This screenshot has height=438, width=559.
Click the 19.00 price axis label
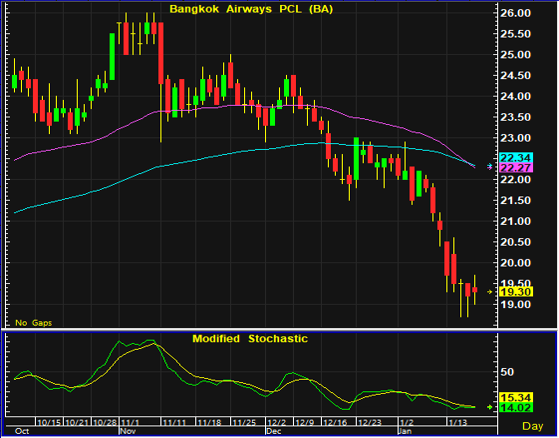pyautogui.click(x=516, y=305)
